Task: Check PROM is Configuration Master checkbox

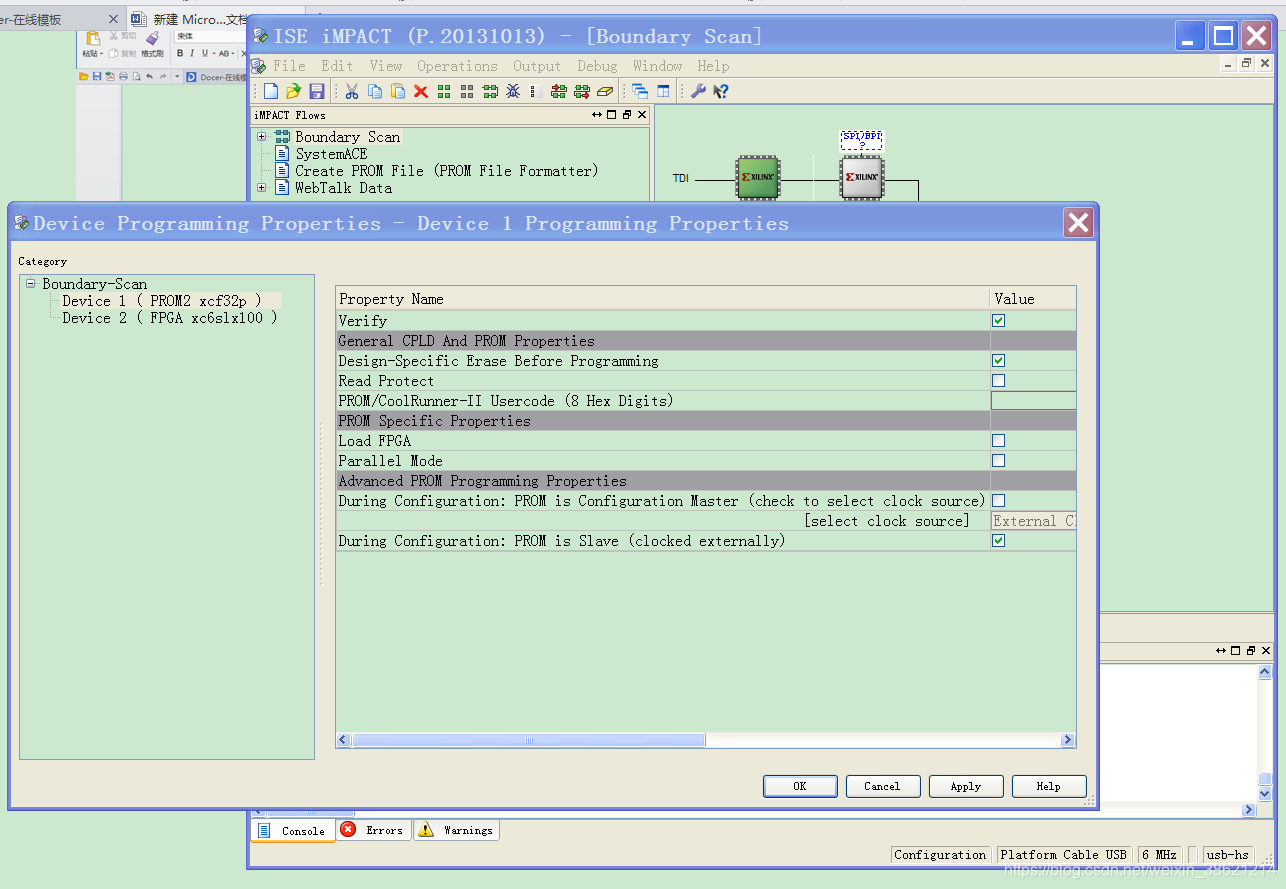Action: tap(998, 501)
